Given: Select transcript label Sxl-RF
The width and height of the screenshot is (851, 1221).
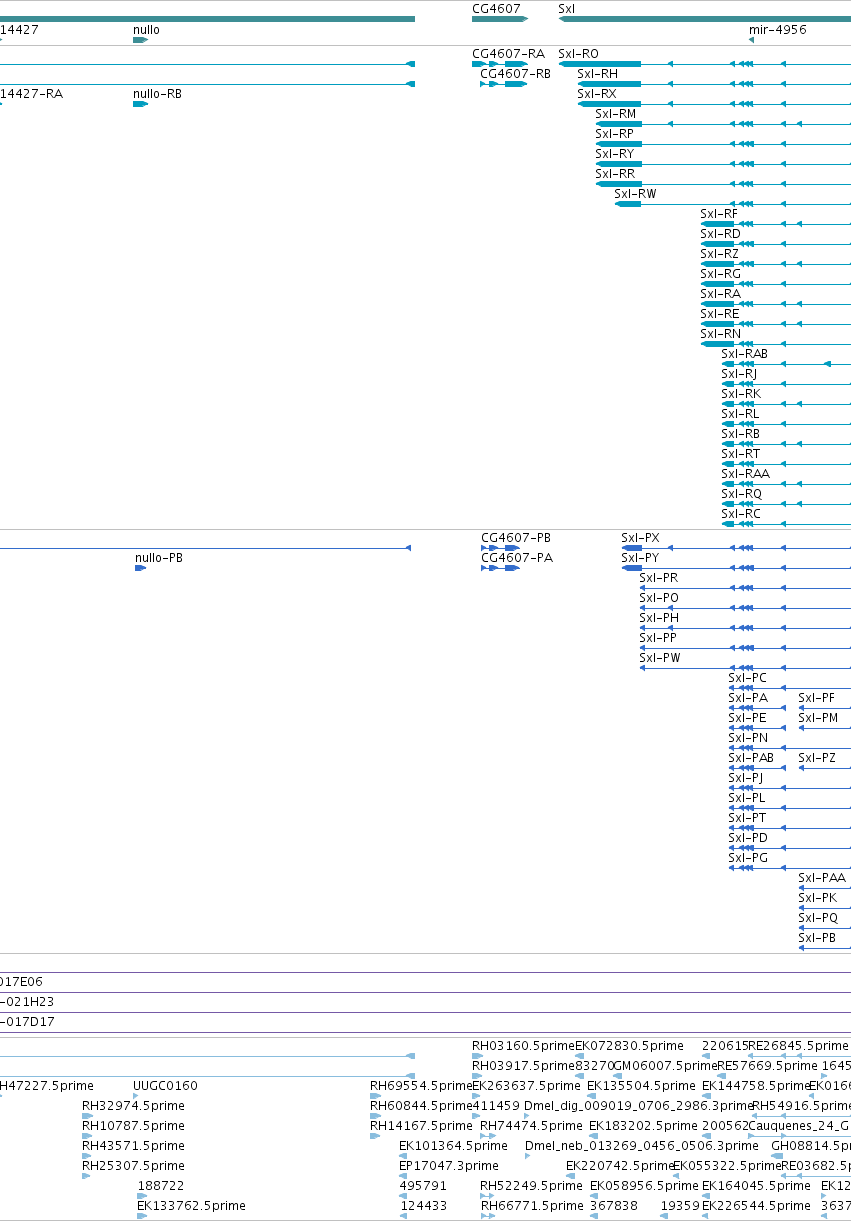Looking at the screenshot, I should (x=720, y=214).
